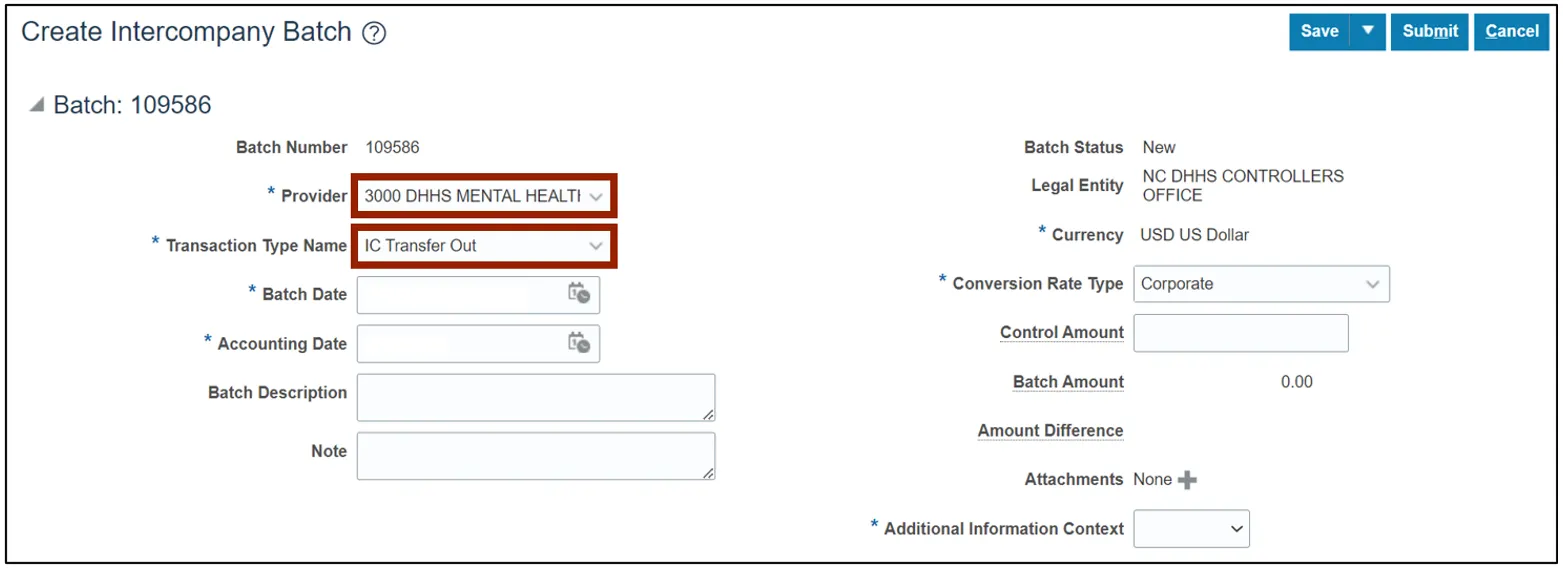Focus the Accounting Date input field

tap(460, 343)
